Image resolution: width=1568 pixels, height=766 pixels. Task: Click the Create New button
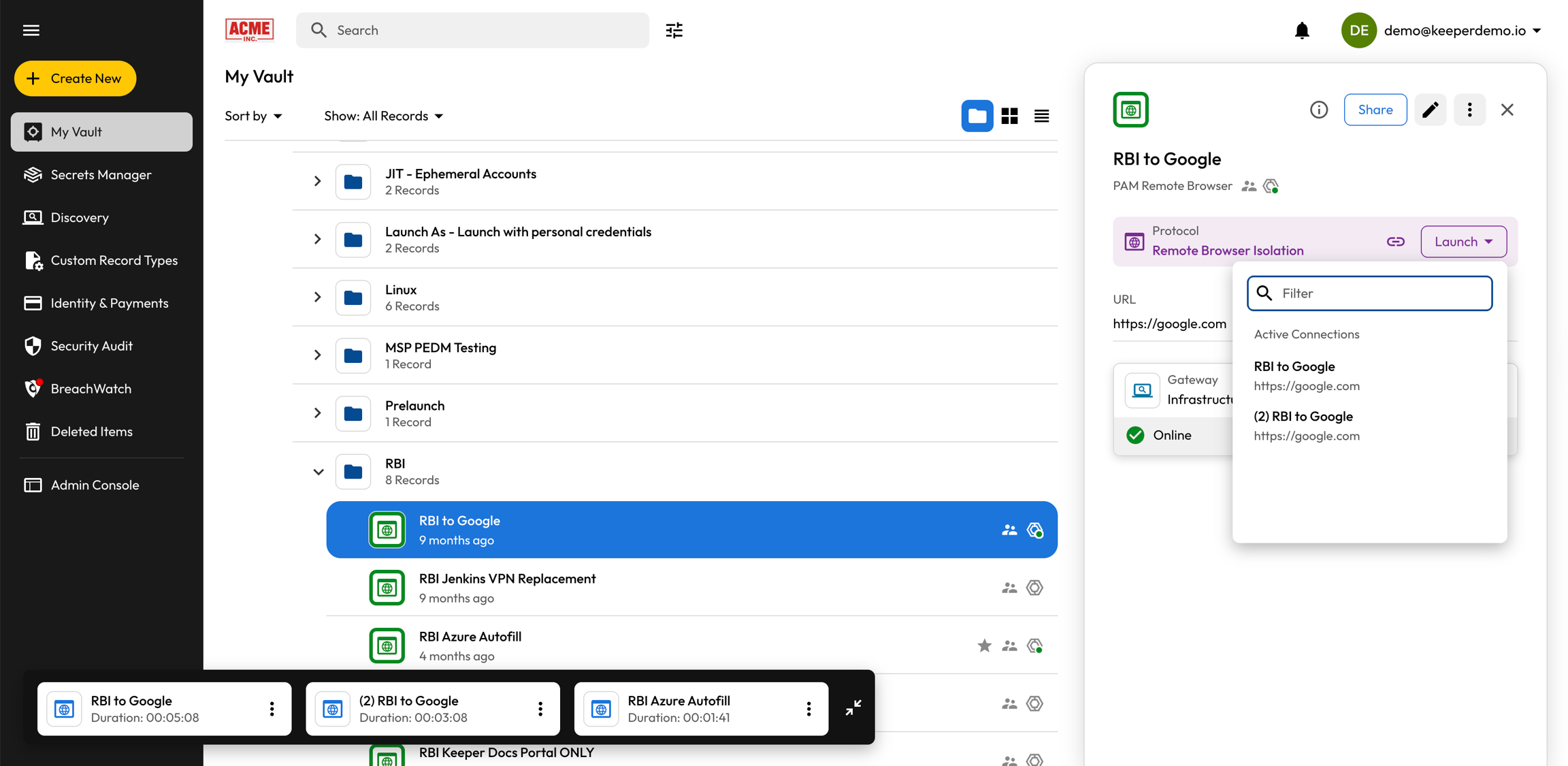75,78
